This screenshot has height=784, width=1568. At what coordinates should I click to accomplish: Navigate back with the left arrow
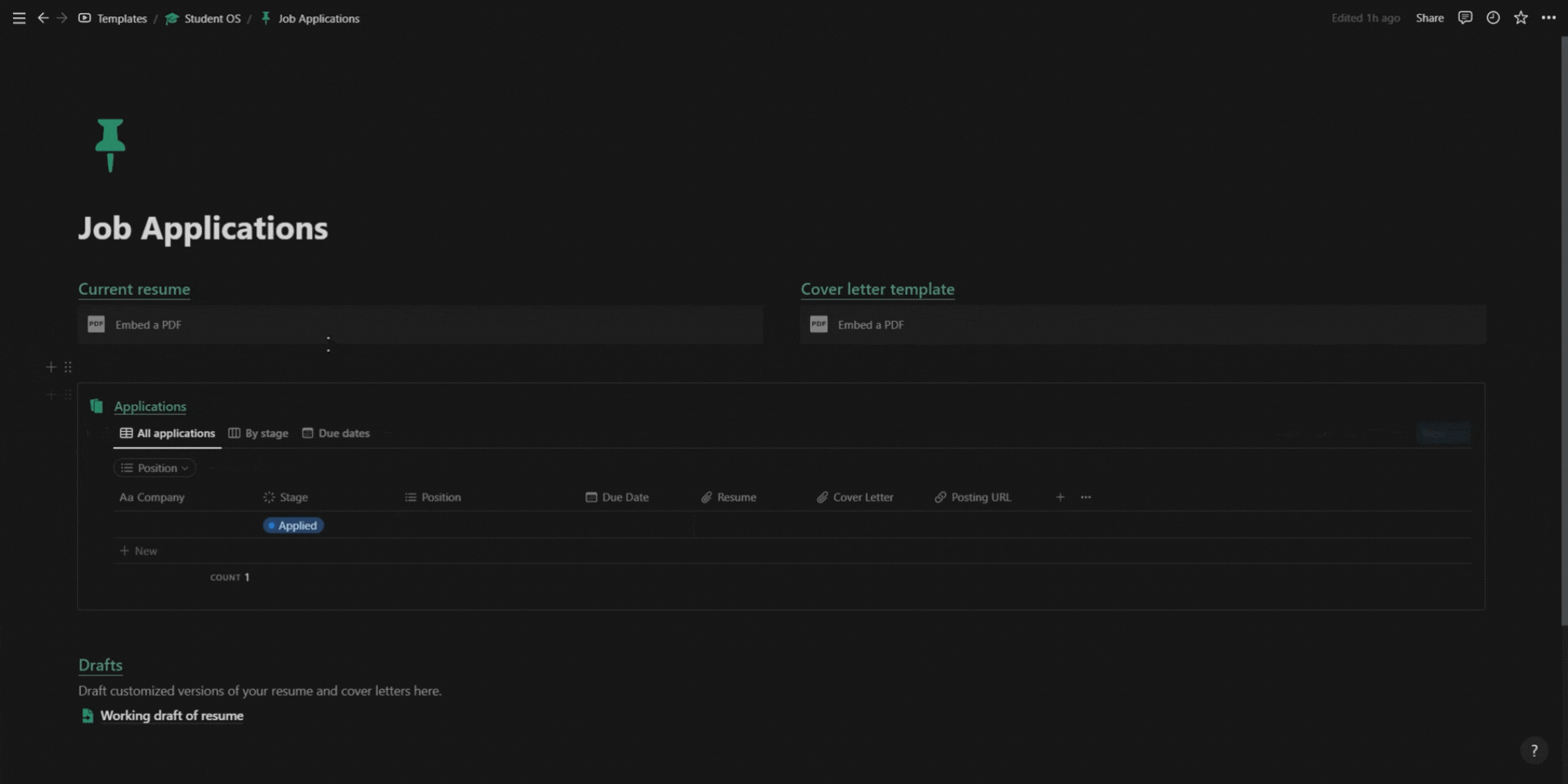[42, 18]
